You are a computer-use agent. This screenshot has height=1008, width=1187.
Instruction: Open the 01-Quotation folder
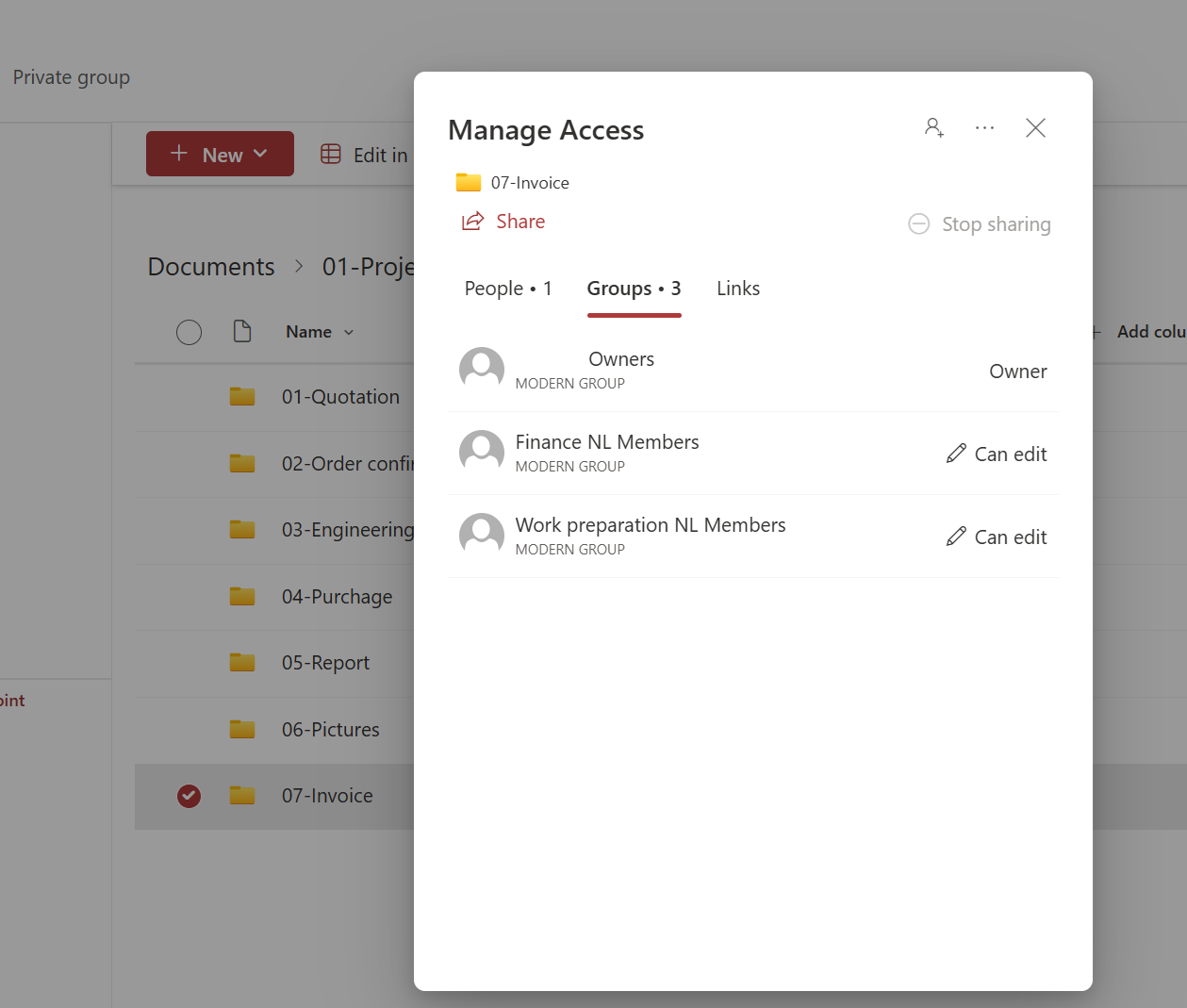(x=340, y=397)
